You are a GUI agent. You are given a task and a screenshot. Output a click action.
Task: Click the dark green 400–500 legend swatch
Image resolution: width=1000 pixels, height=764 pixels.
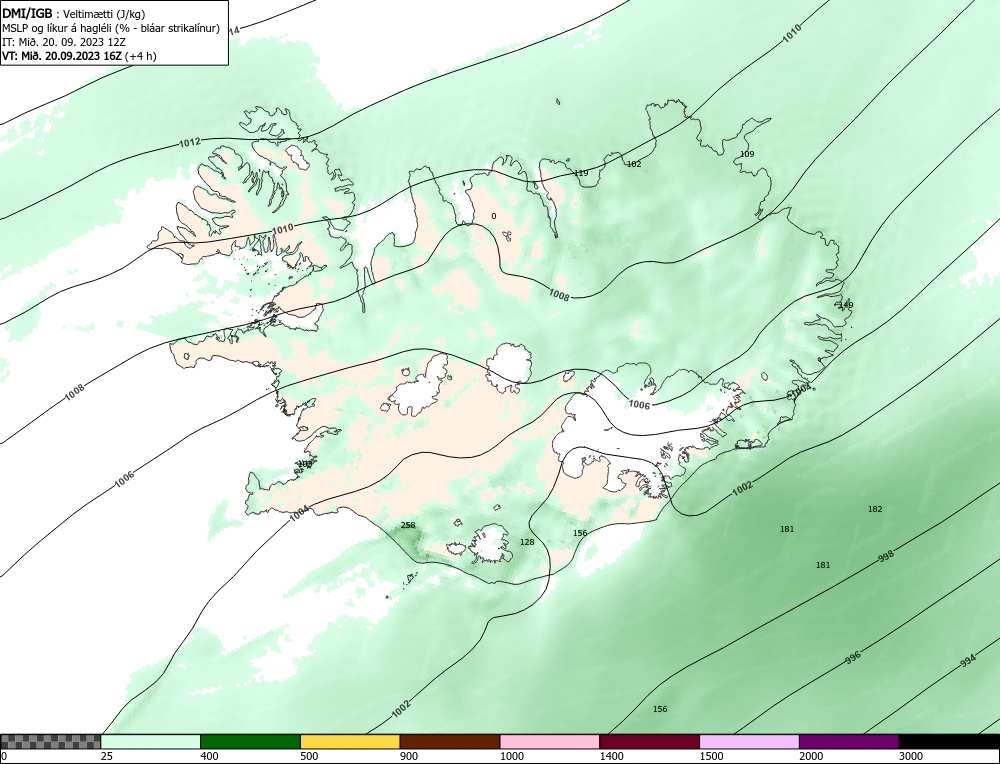tap(250, 741)
